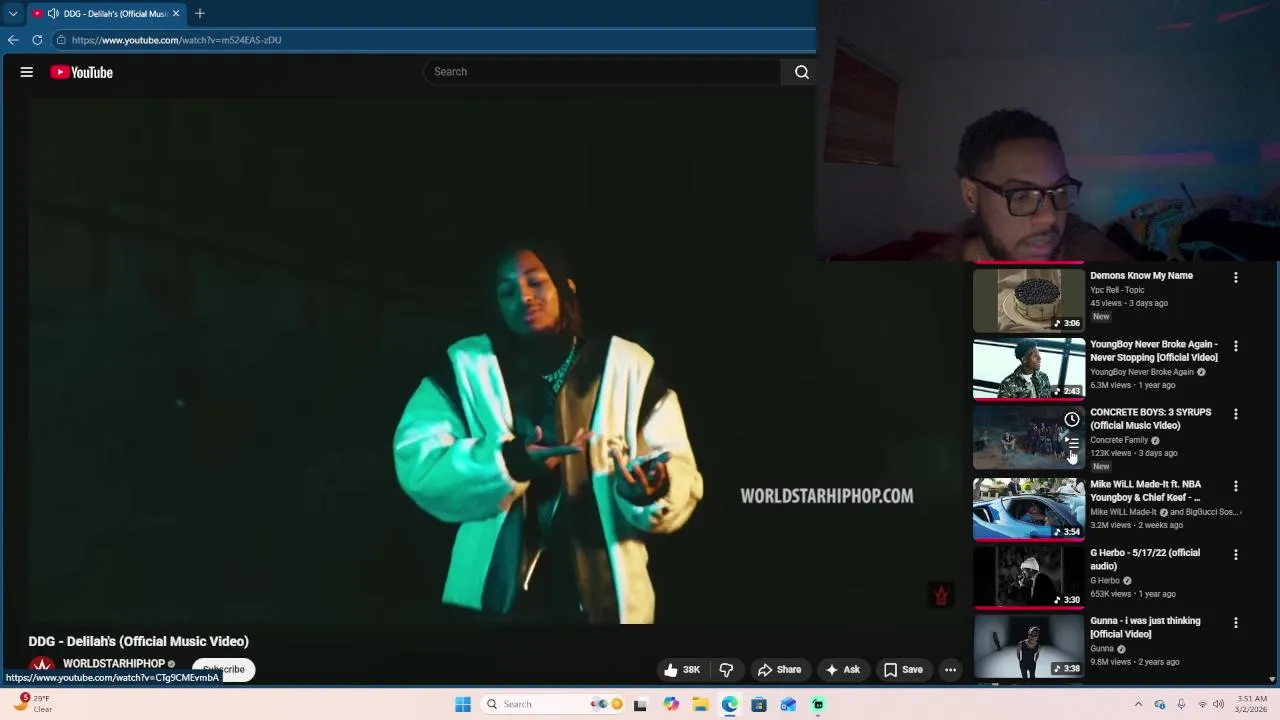
Task: Mute the tab via its speaker icon
Action: point(53,13)
